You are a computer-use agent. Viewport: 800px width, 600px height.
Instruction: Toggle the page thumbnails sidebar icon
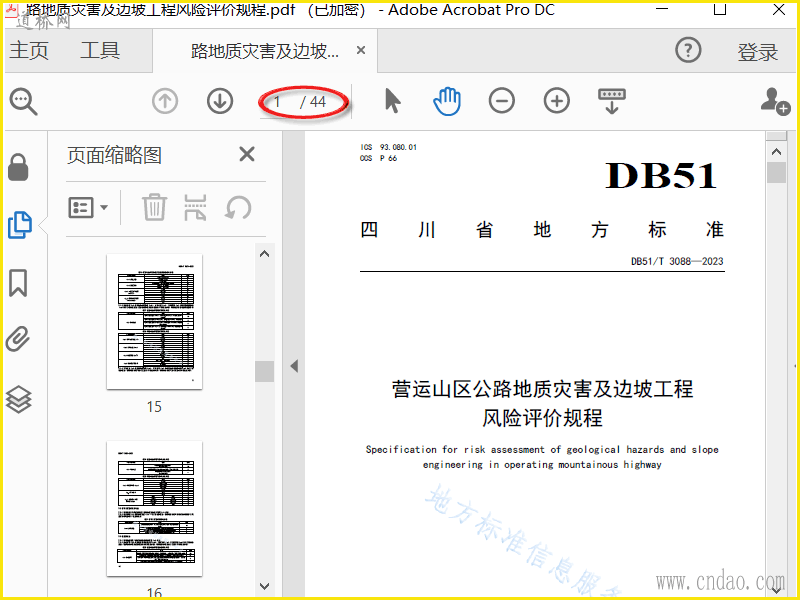[x=19, y=225]
